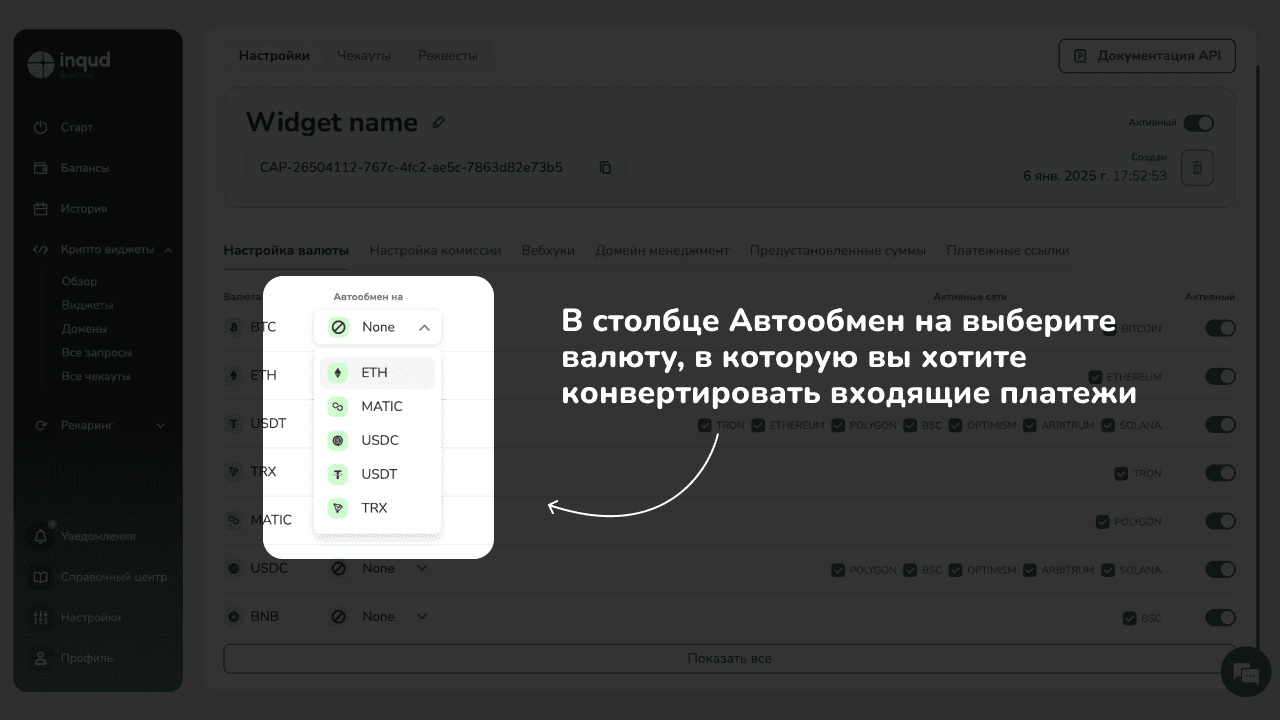Uncheck BSC network in BNB row
This screenshot has height=720, width=1280.
point(1129,618)
